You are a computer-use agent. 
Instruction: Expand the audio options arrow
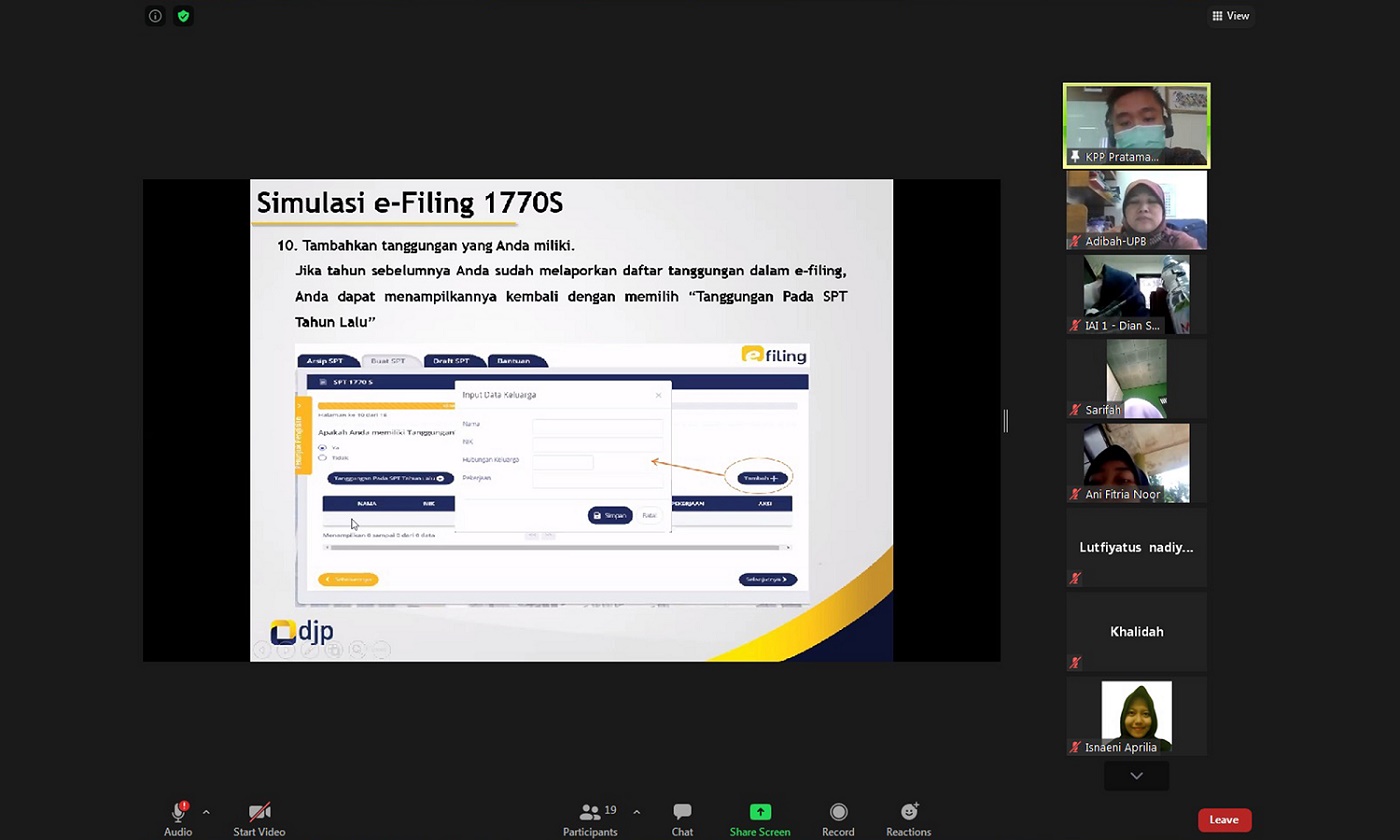(206, 812)
